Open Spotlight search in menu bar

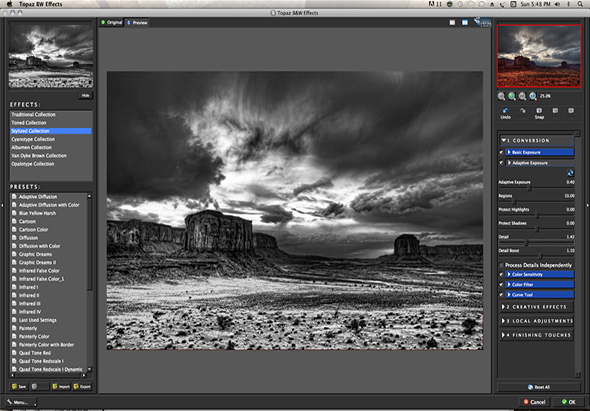pos(580,4)
